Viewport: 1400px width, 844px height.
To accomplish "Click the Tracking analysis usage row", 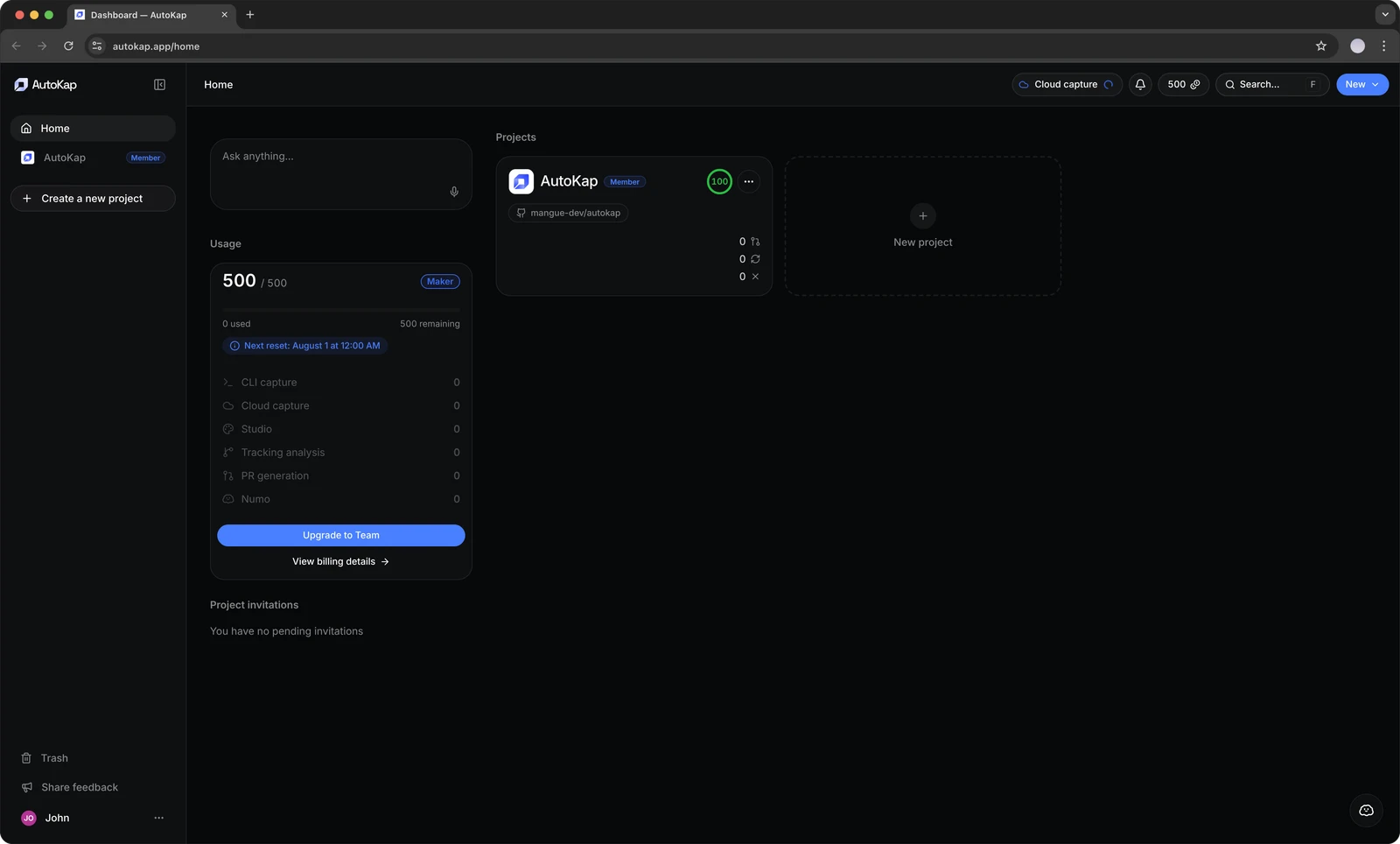I will (x=341, y=453).
